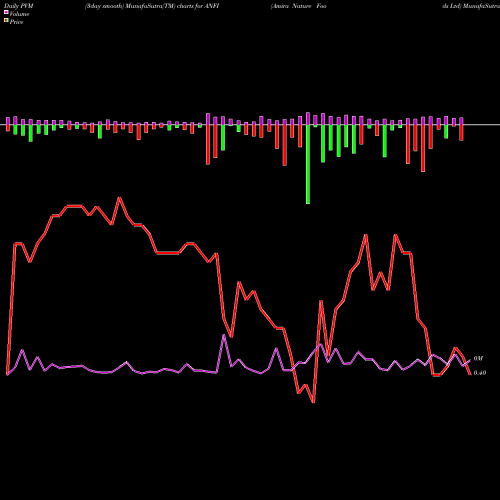Viewport: 500px width, 500px height.
Task: Click the 0M volume axis label
Action: point(478,359)
